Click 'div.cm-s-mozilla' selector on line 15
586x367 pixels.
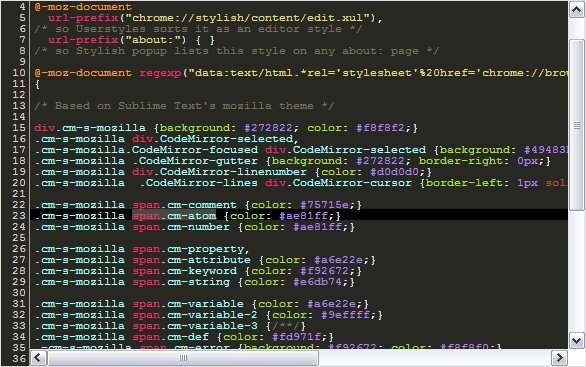tap(90, 127)
